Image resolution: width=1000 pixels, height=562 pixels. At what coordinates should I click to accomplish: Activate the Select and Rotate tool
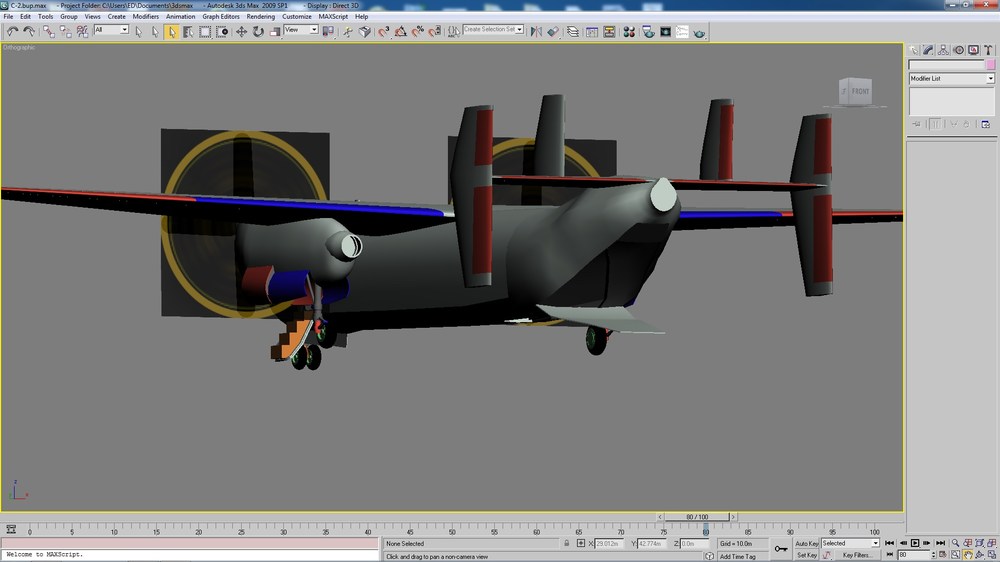pyautogui.click(x=258, y=31)
